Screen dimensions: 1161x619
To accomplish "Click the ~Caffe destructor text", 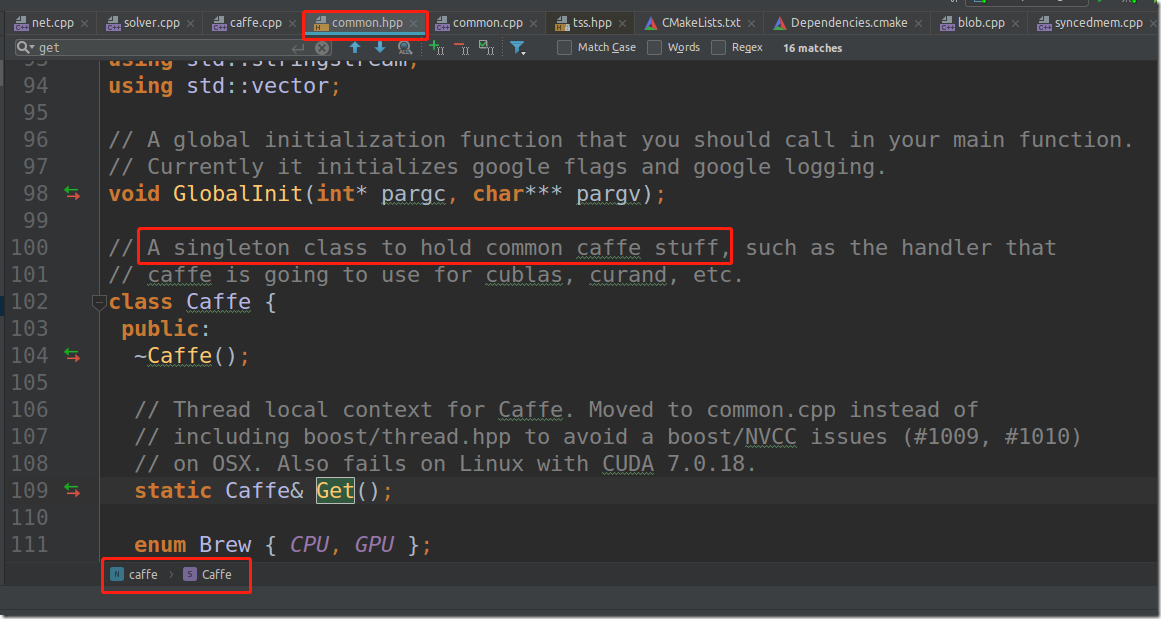I will [173, 355].
